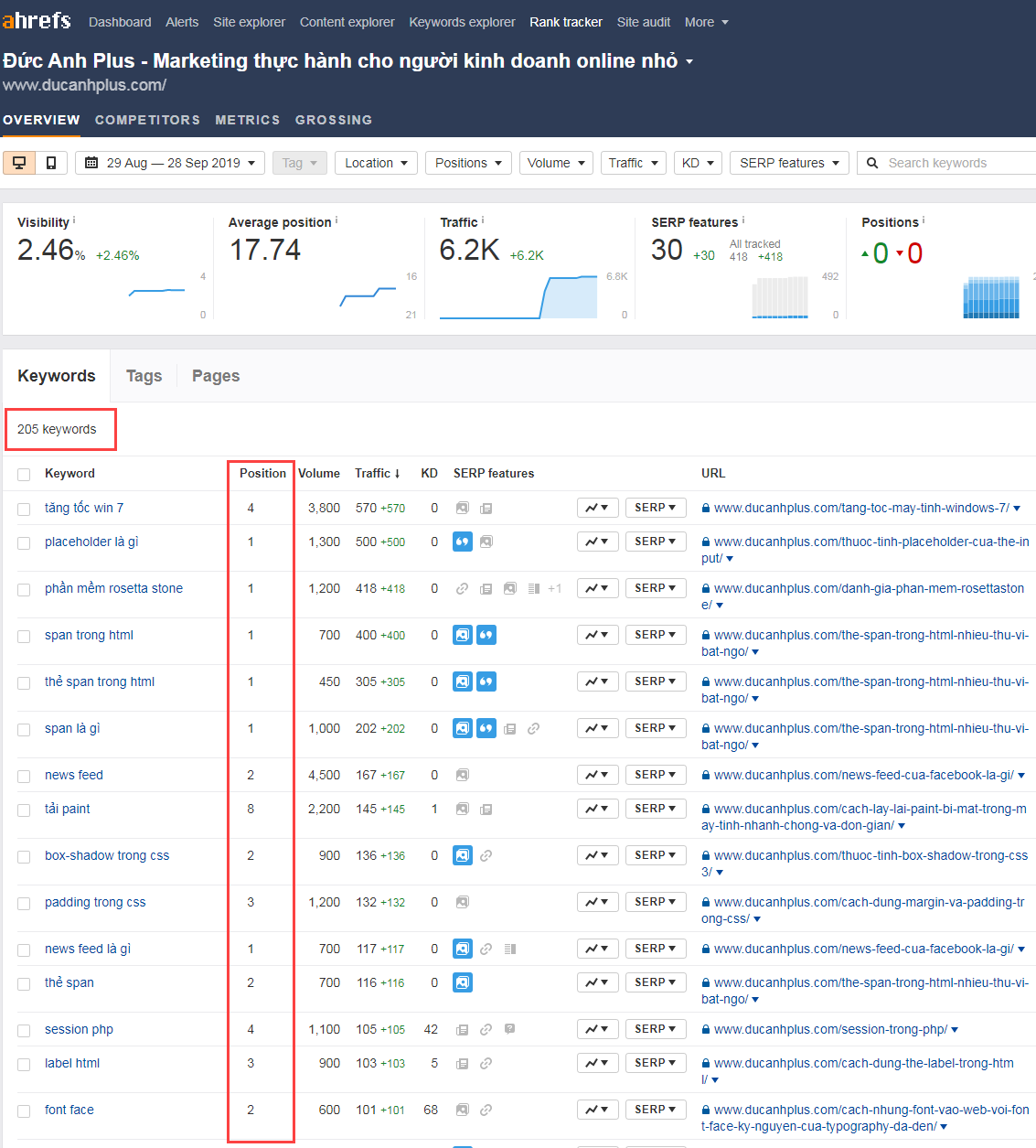The width and height of the screenshot is (1036, 1148).
Task: Click the magnifier icon in keyword search
Action: coord(872,163)
